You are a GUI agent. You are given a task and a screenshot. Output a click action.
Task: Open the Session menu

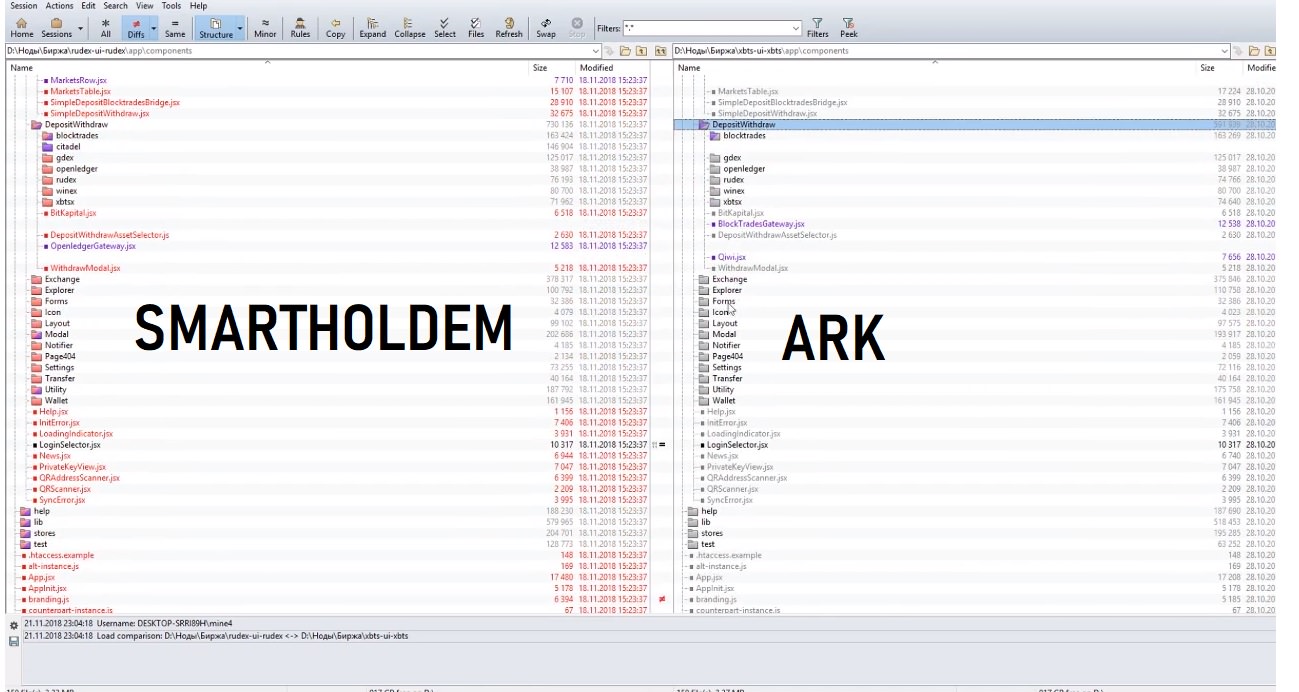(23, 6)
